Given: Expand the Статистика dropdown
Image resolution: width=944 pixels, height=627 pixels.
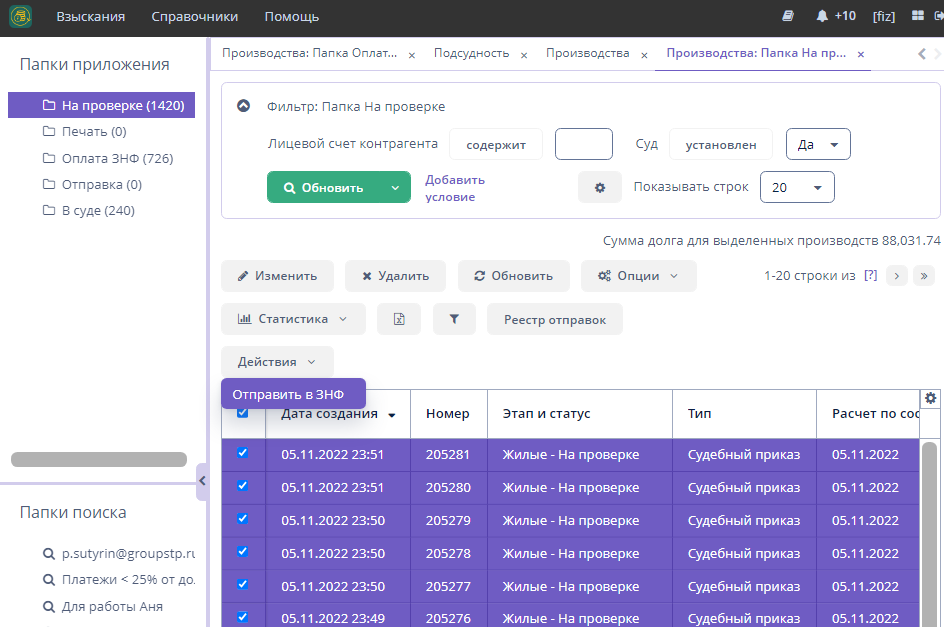Looking at the screenshot, I should pyautogui.click(x=293, y=319).
